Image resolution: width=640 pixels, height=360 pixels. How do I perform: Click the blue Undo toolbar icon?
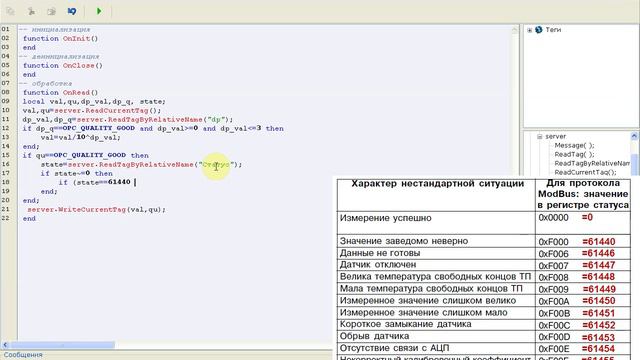coord(72,11)
